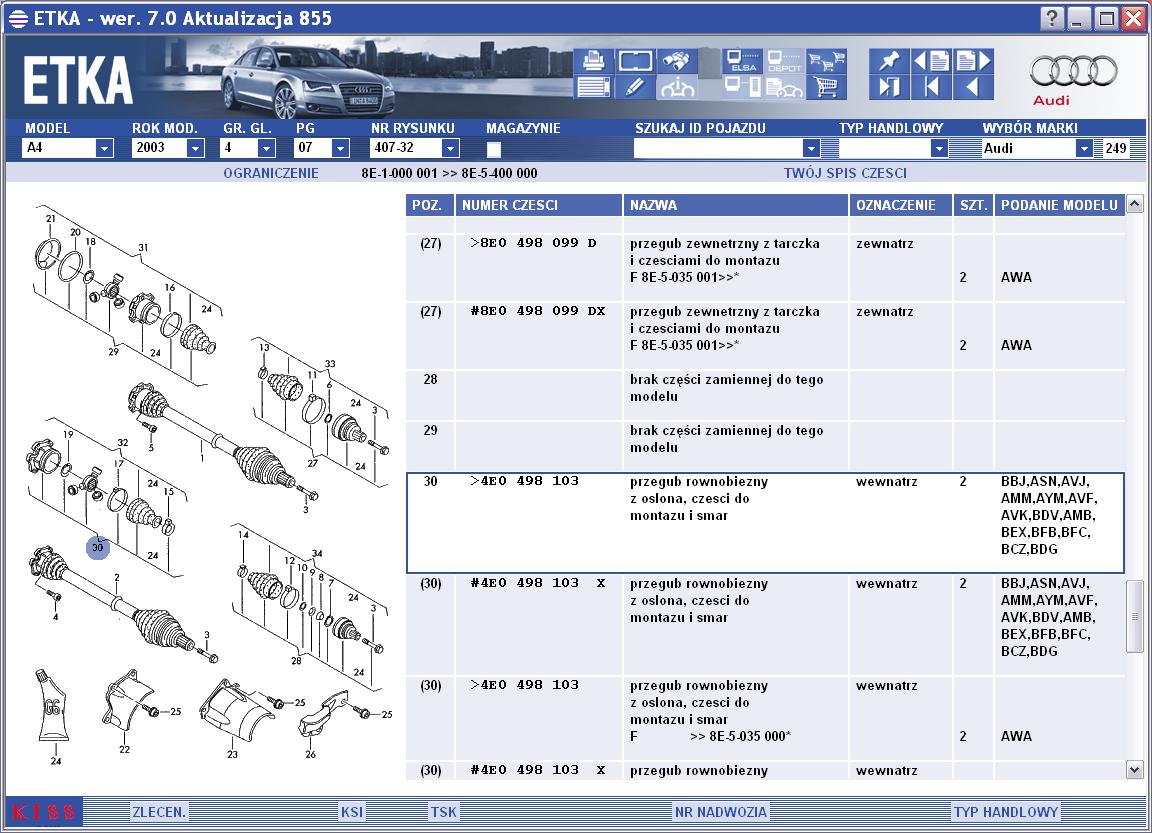Image resolution: width=1152 pixels, height=833 pixels.
Task: Click the TSK status bar item
Action: click(443, 812)
